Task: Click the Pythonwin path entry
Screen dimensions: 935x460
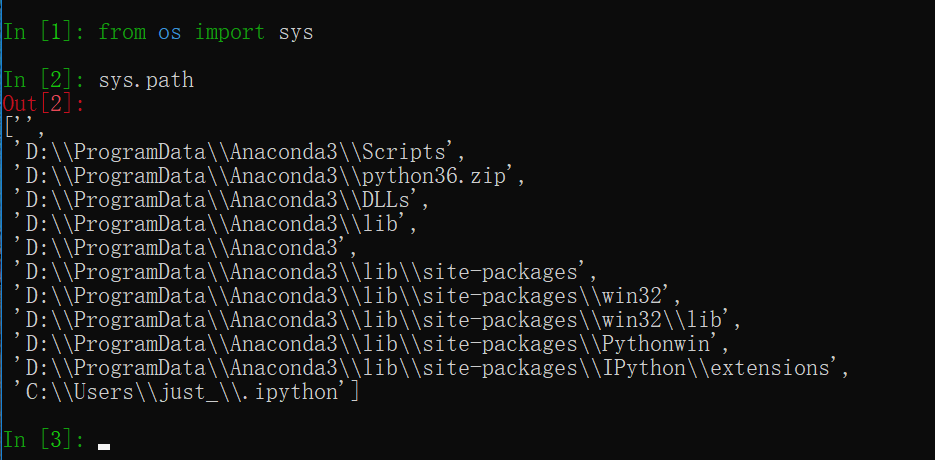Action: click(371, 344)
